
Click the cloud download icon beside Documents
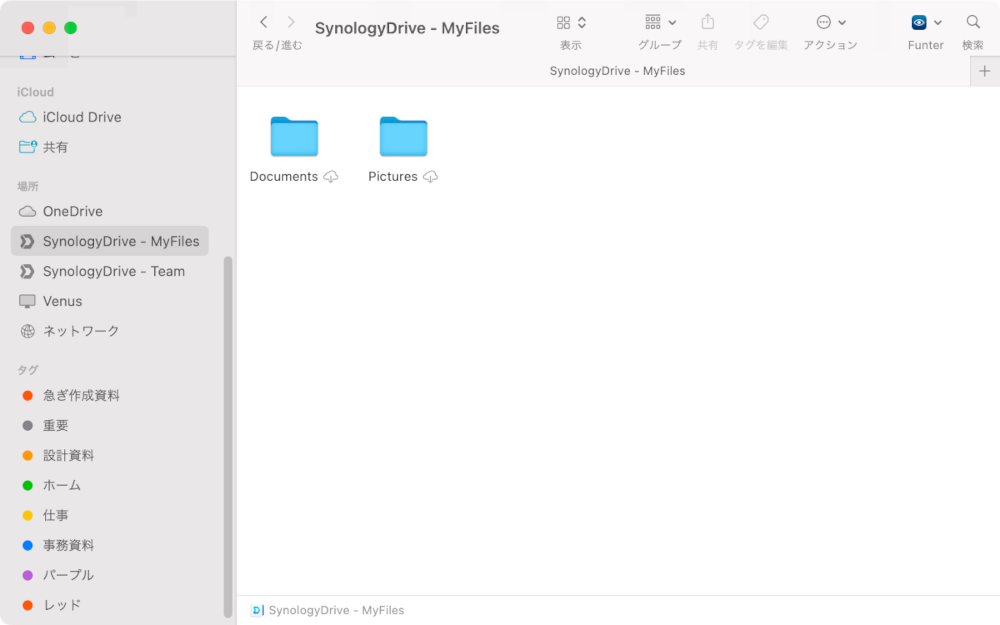330,177
